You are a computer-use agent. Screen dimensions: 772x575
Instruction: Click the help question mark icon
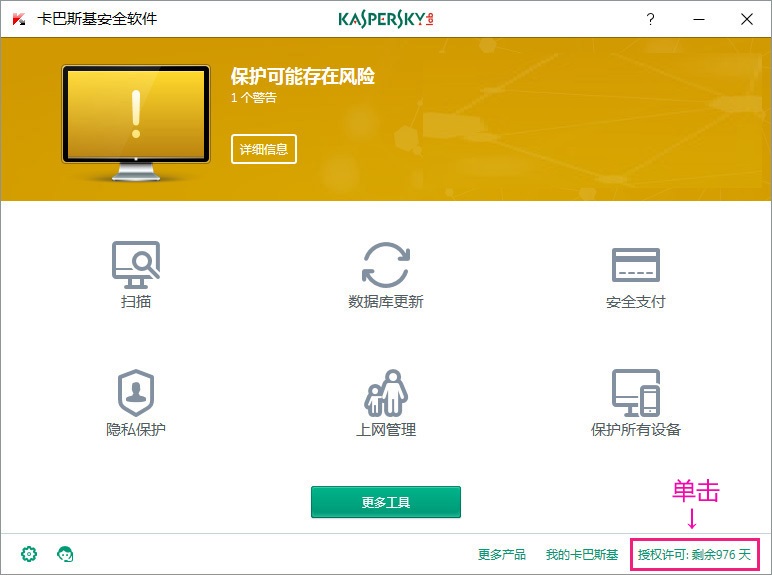click(x=650, y=19)
